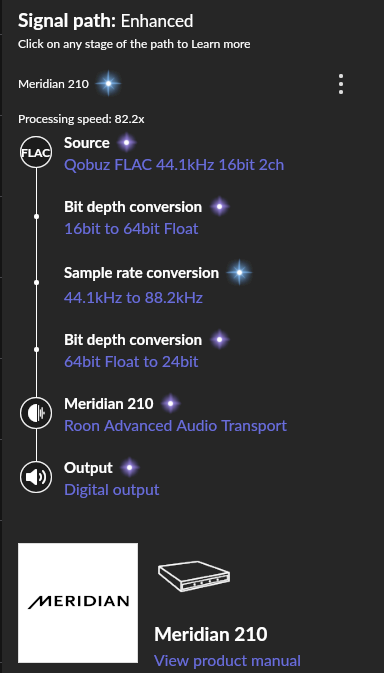
Task: Click the purple star next to Output
Action: [x=130, y=467]
